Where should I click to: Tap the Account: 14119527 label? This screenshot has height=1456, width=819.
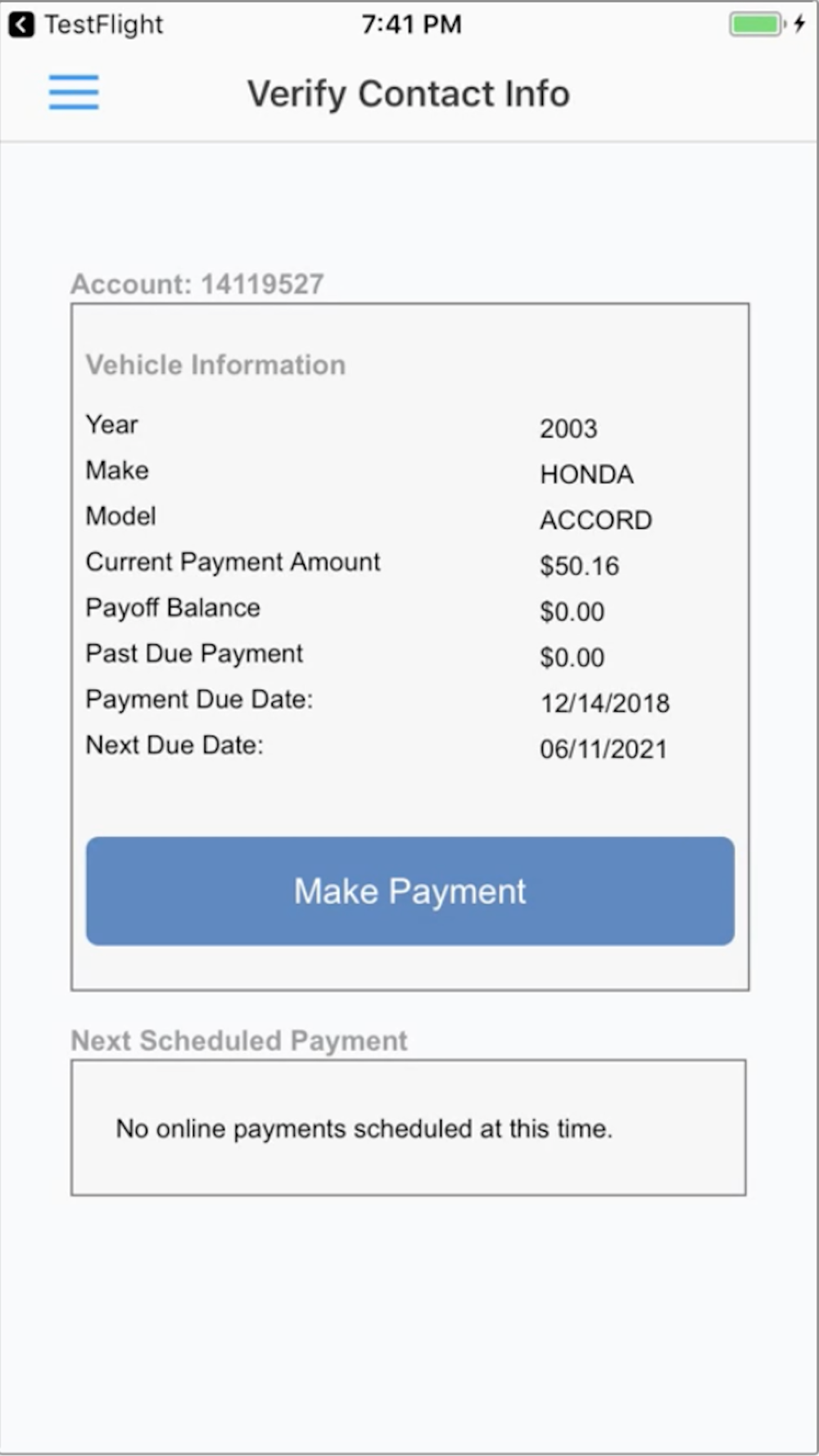197,284
